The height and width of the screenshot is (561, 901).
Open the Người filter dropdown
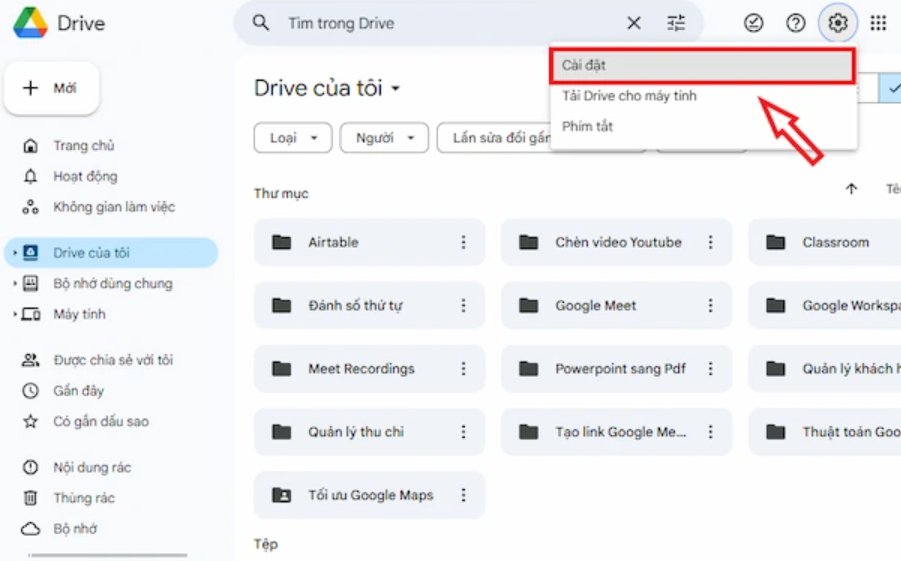tap(384, 137)
